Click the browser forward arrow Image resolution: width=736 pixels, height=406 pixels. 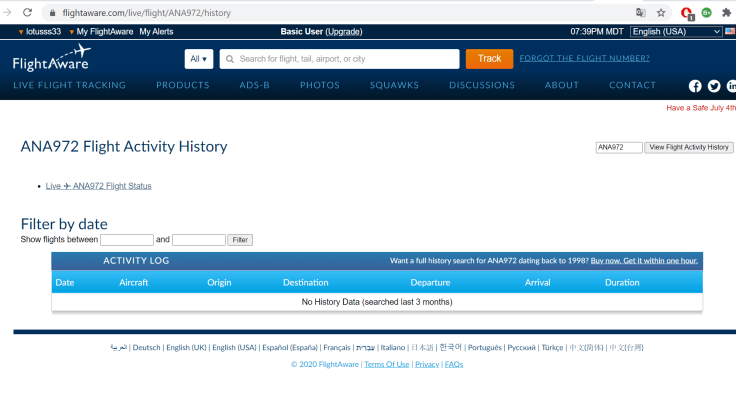tap(7, 13)
